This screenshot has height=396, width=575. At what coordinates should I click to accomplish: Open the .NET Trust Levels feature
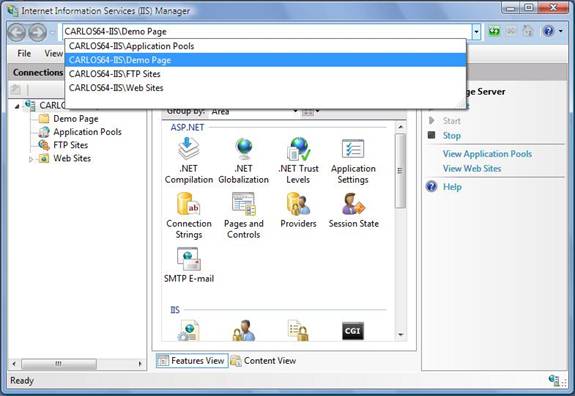299,160
